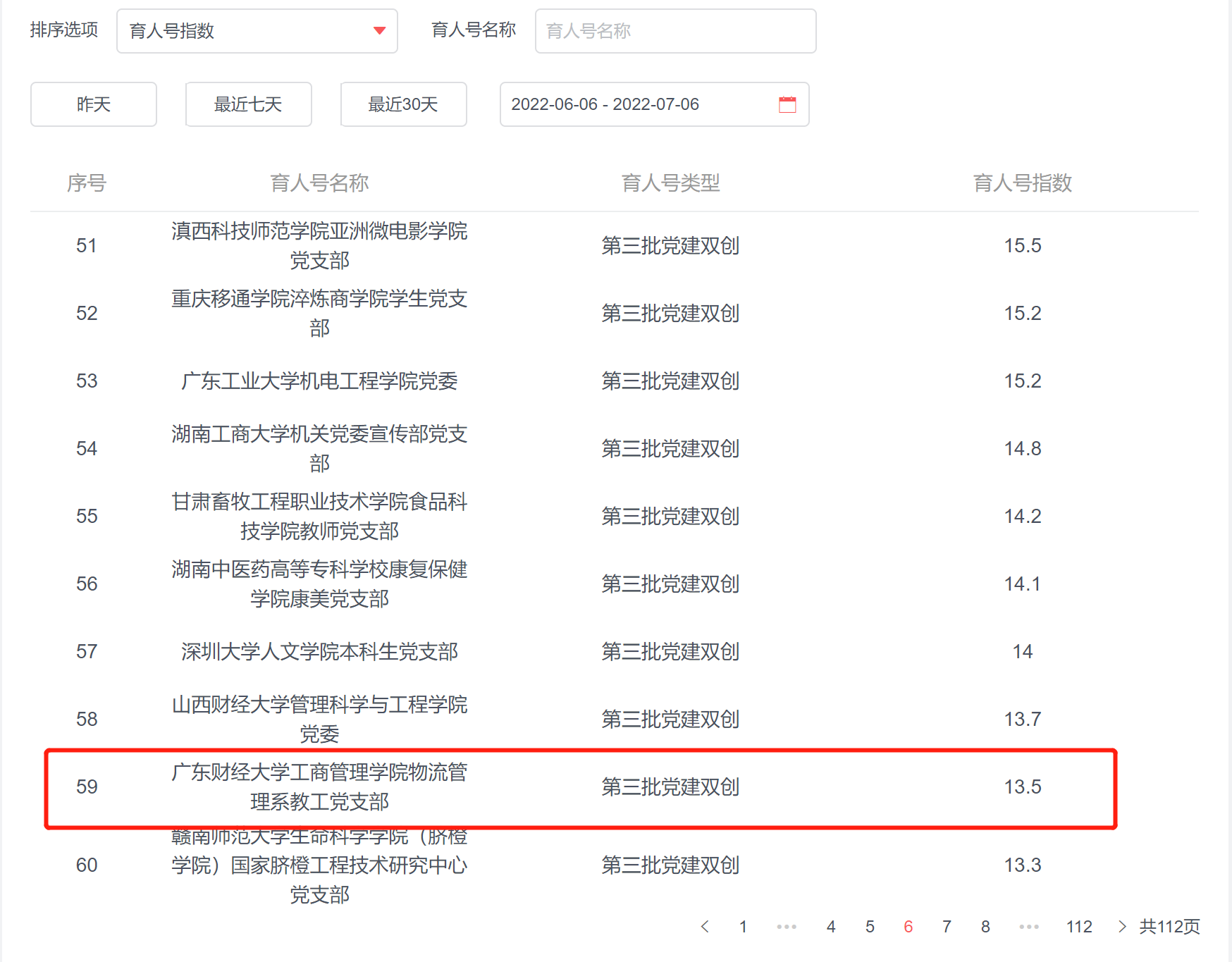Select 甘肃畜牧工程职业技术学院 row name

[x=319, y=516]
